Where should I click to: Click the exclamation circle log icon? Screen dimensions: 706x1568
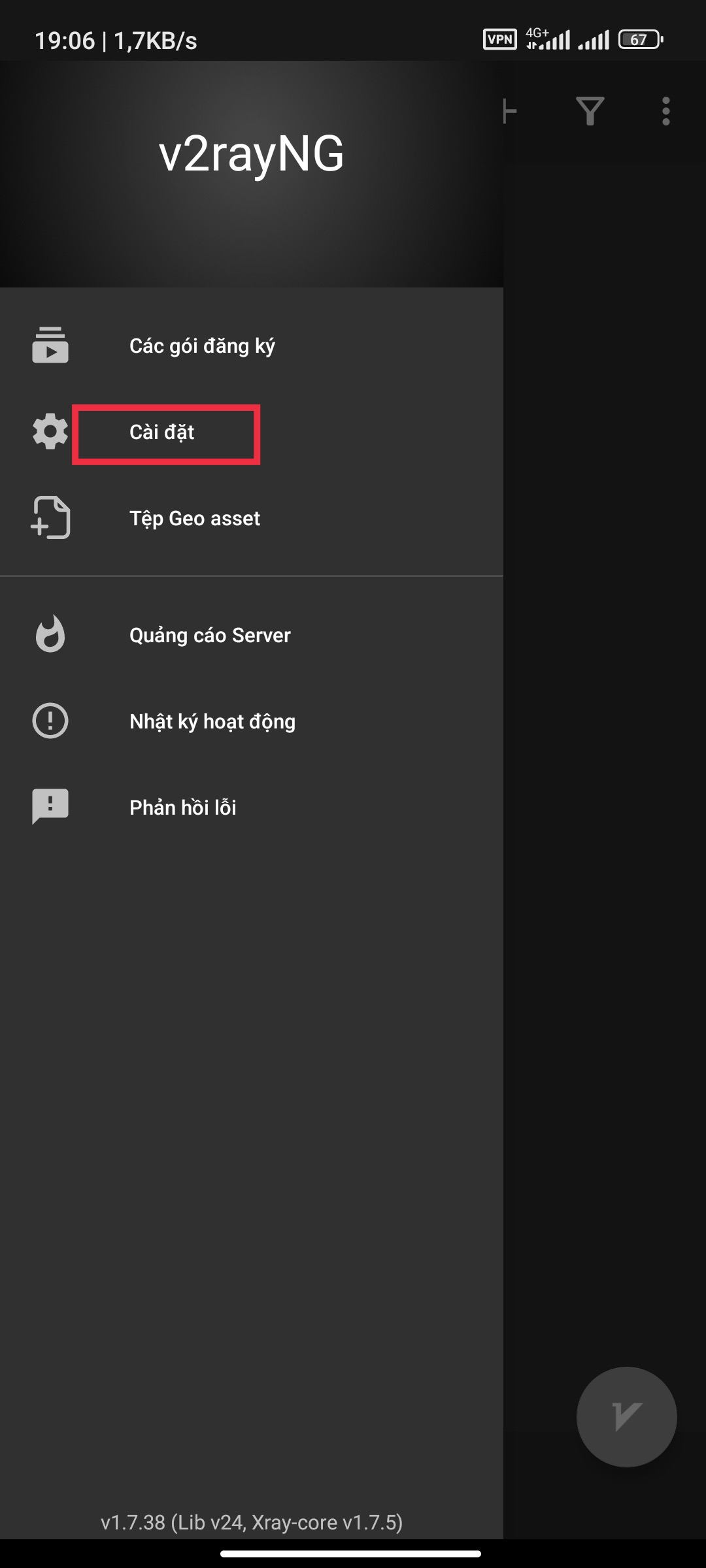(x=50, y=721)
